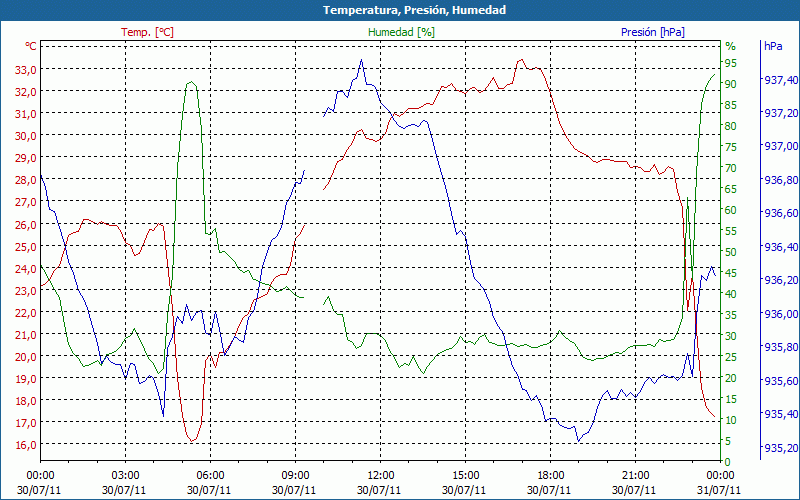Click the 03:00 time axis label
Screen dimensions: 800x500
[x=126, y=476]
